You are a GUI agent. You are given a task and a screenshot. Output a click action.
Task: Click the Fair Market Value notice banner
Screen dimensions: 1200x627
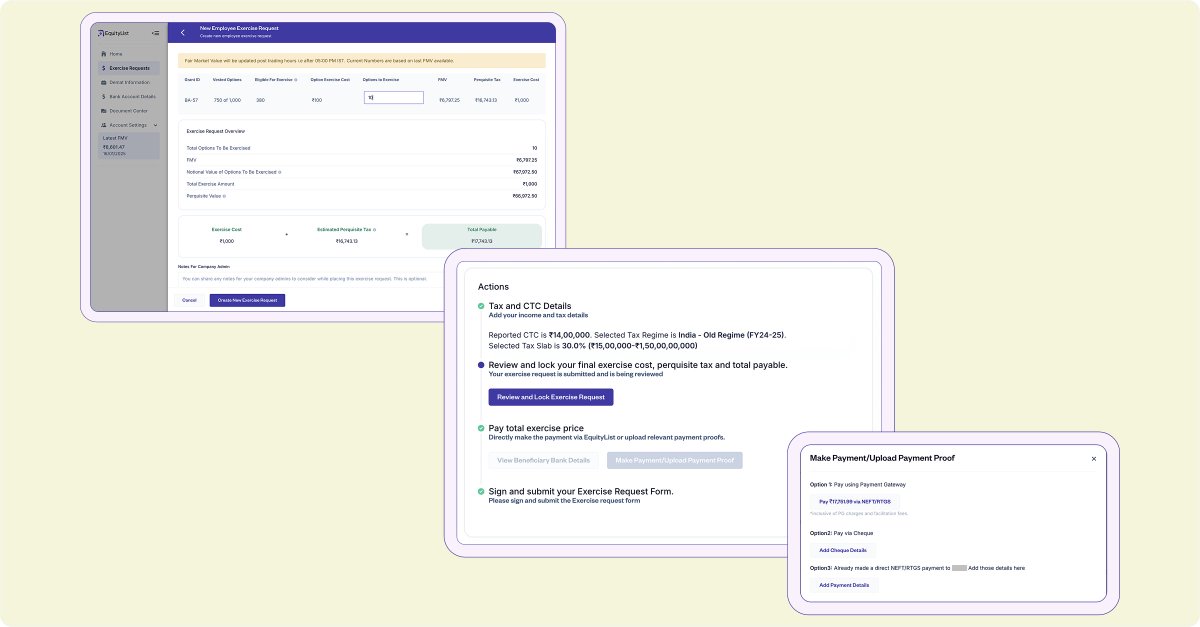[x=362, y=60]
